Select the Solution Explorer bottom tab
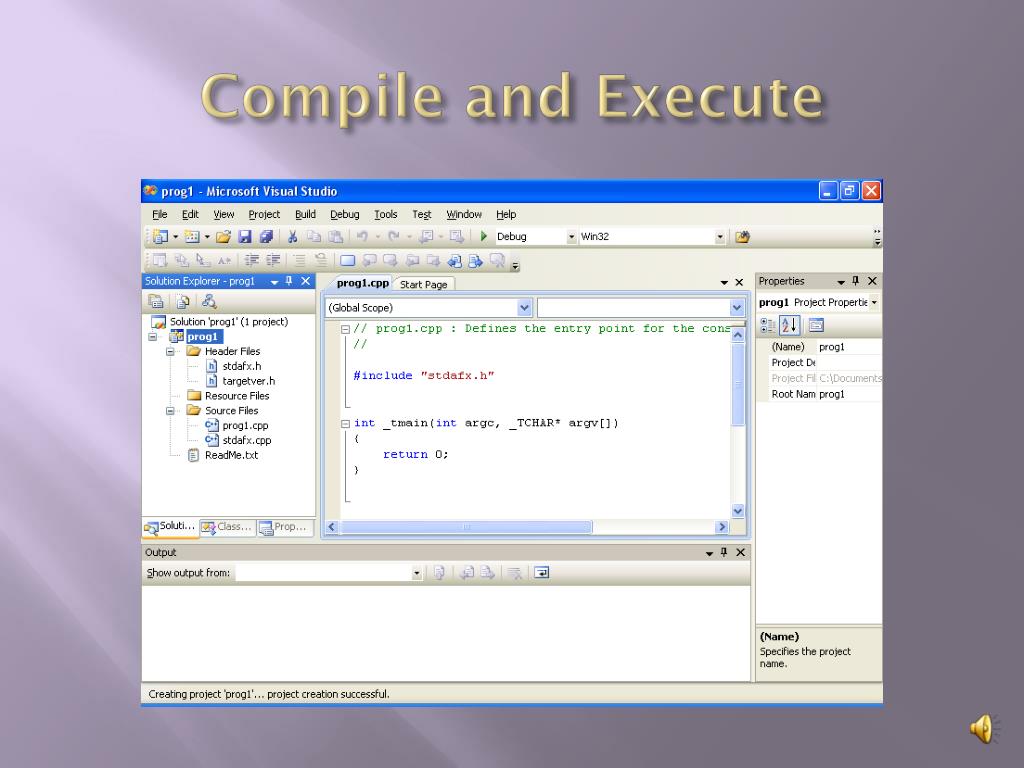 pos(170,526)
